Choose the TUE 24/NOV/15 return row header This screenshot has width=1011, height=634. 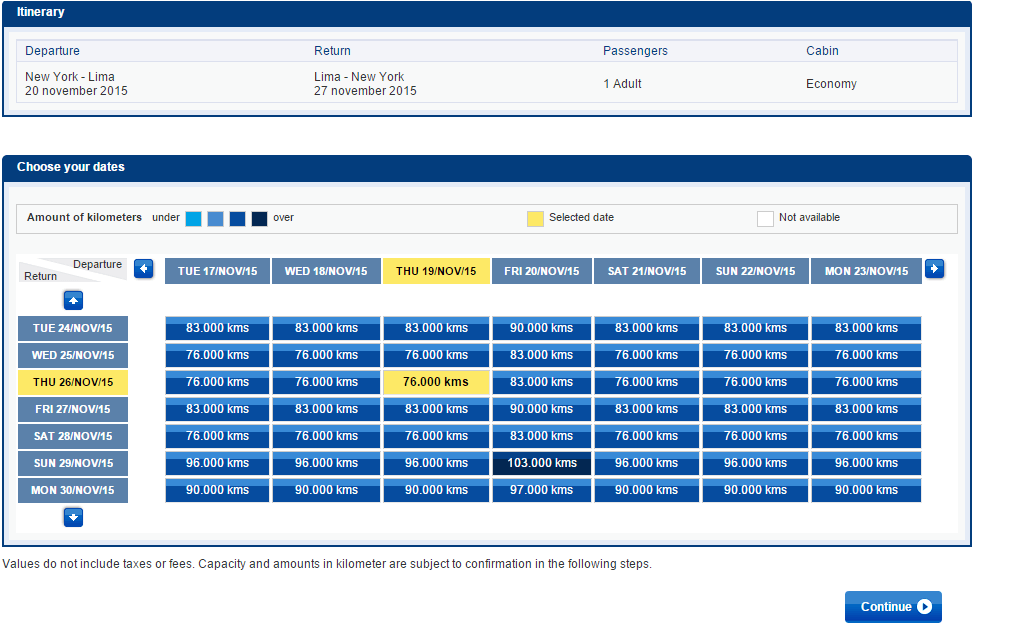pyautogui.click(x=73, y=328)
